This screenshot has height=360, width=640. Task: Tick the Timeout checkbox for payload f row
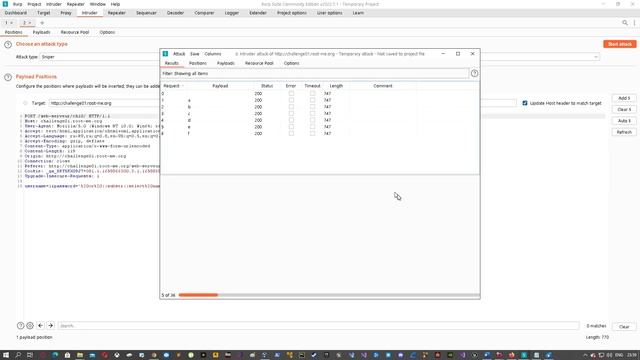[x=312, y=133]
